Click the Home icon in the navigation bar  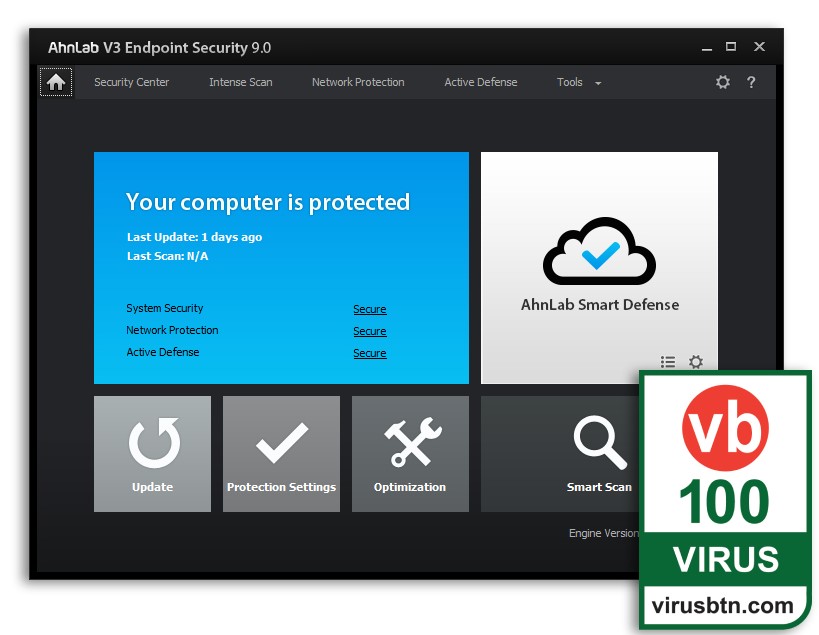56,82
